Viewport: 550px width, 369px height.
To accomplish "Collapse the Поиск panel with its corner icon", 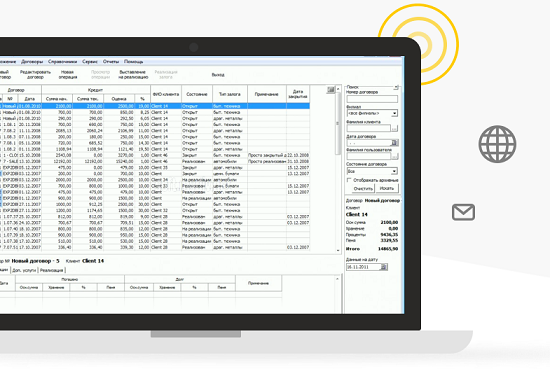I will coord(396,87).
